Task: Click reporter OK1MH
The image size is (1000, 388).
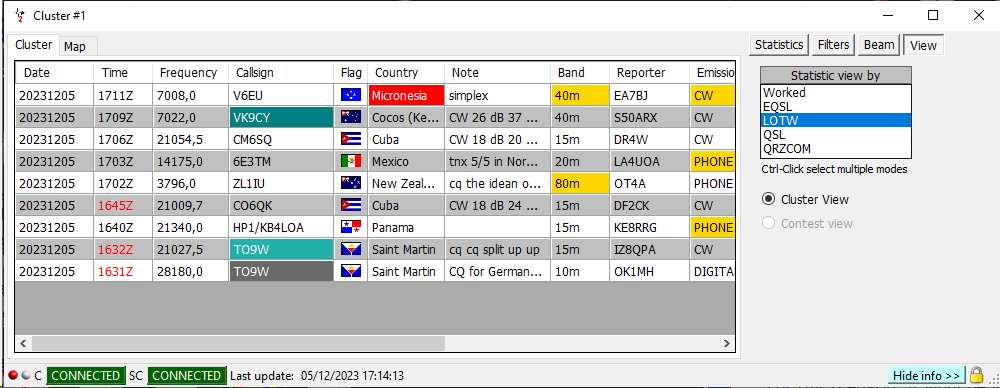Action: tap(649, 271)
